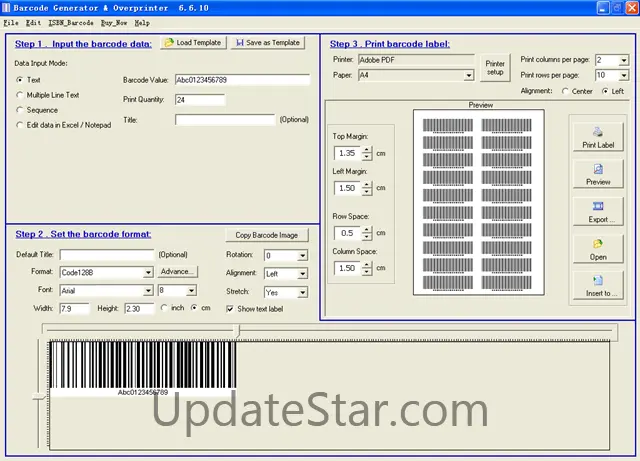Expand the barcode Format dropdown
This screenshot has height=461, width=640.
point(148,272)
